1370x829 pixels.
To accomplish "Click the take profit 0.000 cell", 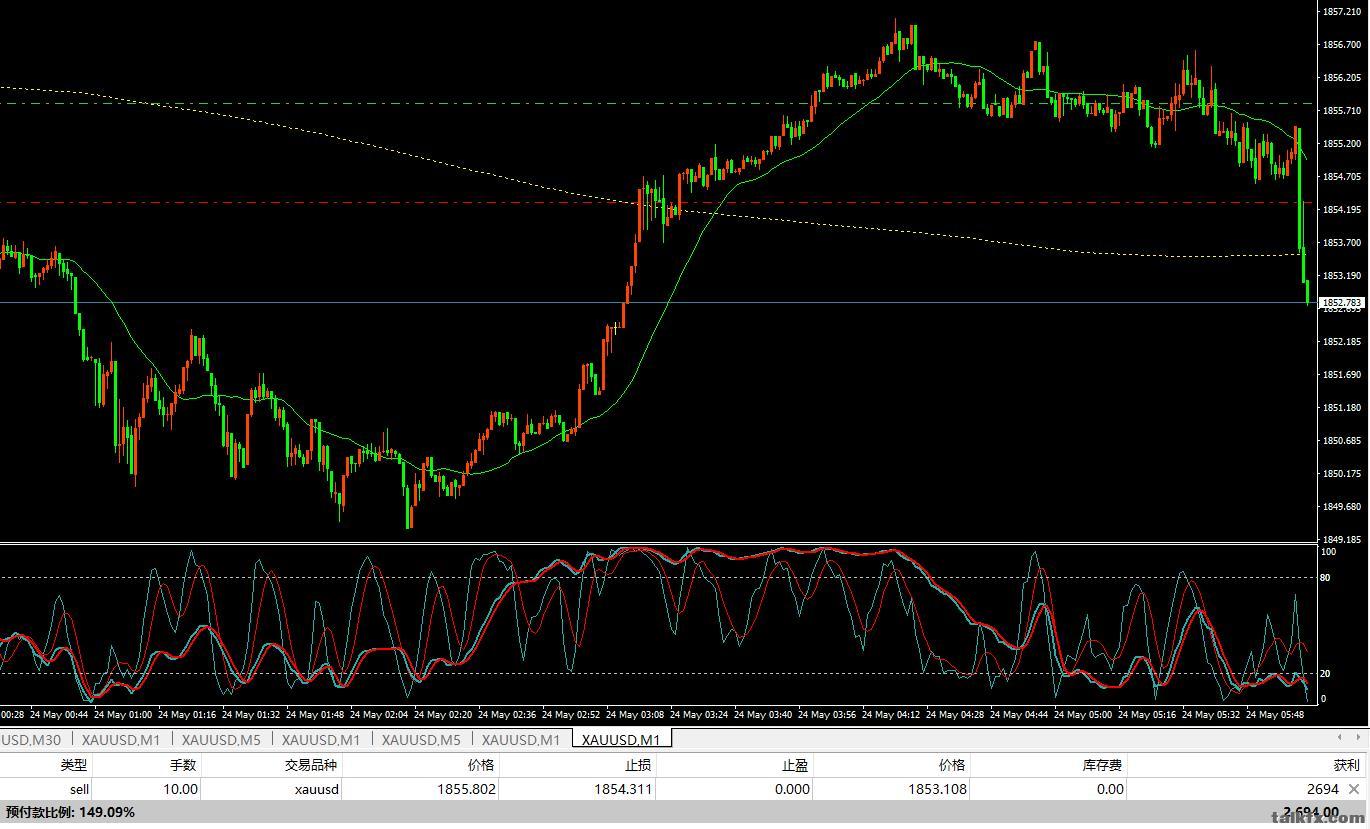I will coord(792,789).
